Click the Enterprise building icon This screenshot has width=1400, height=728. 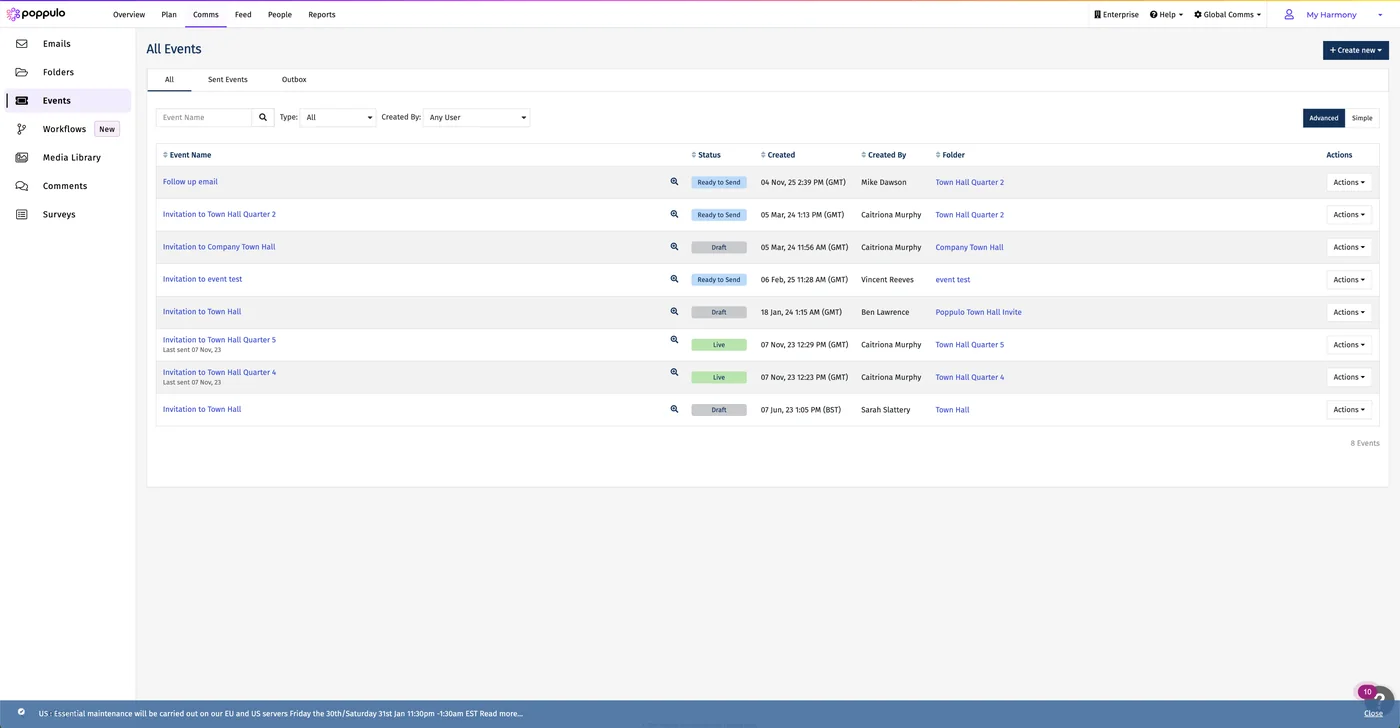(1097, 15)
